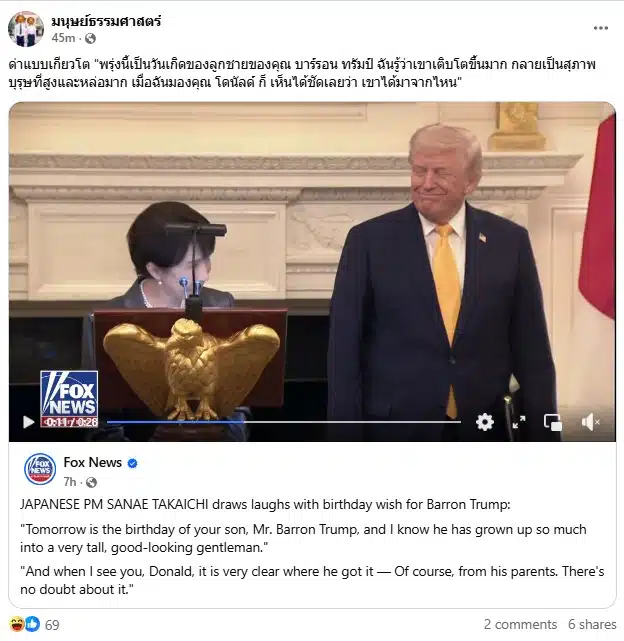Viewport: 624px width, 641px height.
Task: Seek along the video progress bar
Action: pos(284,422)
